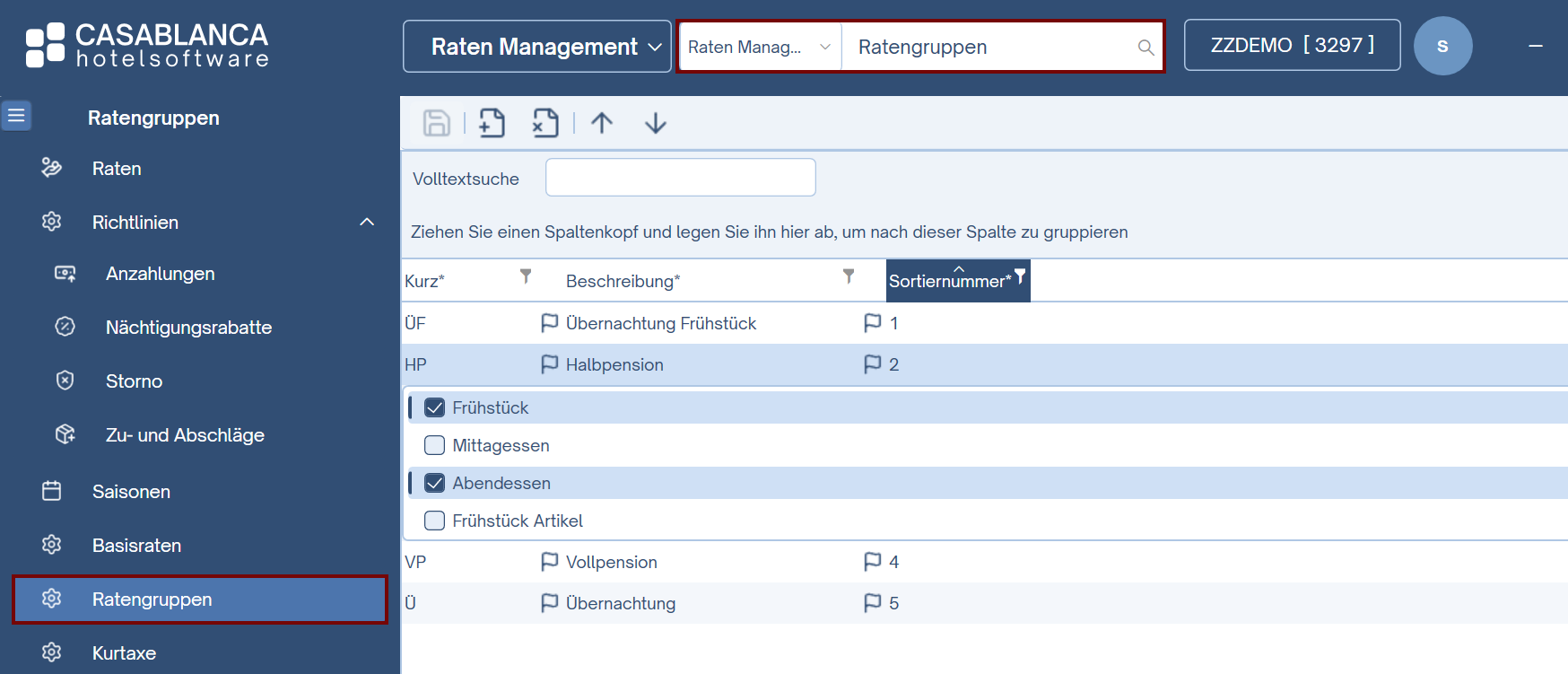
Task: Click the Kurz column filter icon
Action: click(526, 276)
